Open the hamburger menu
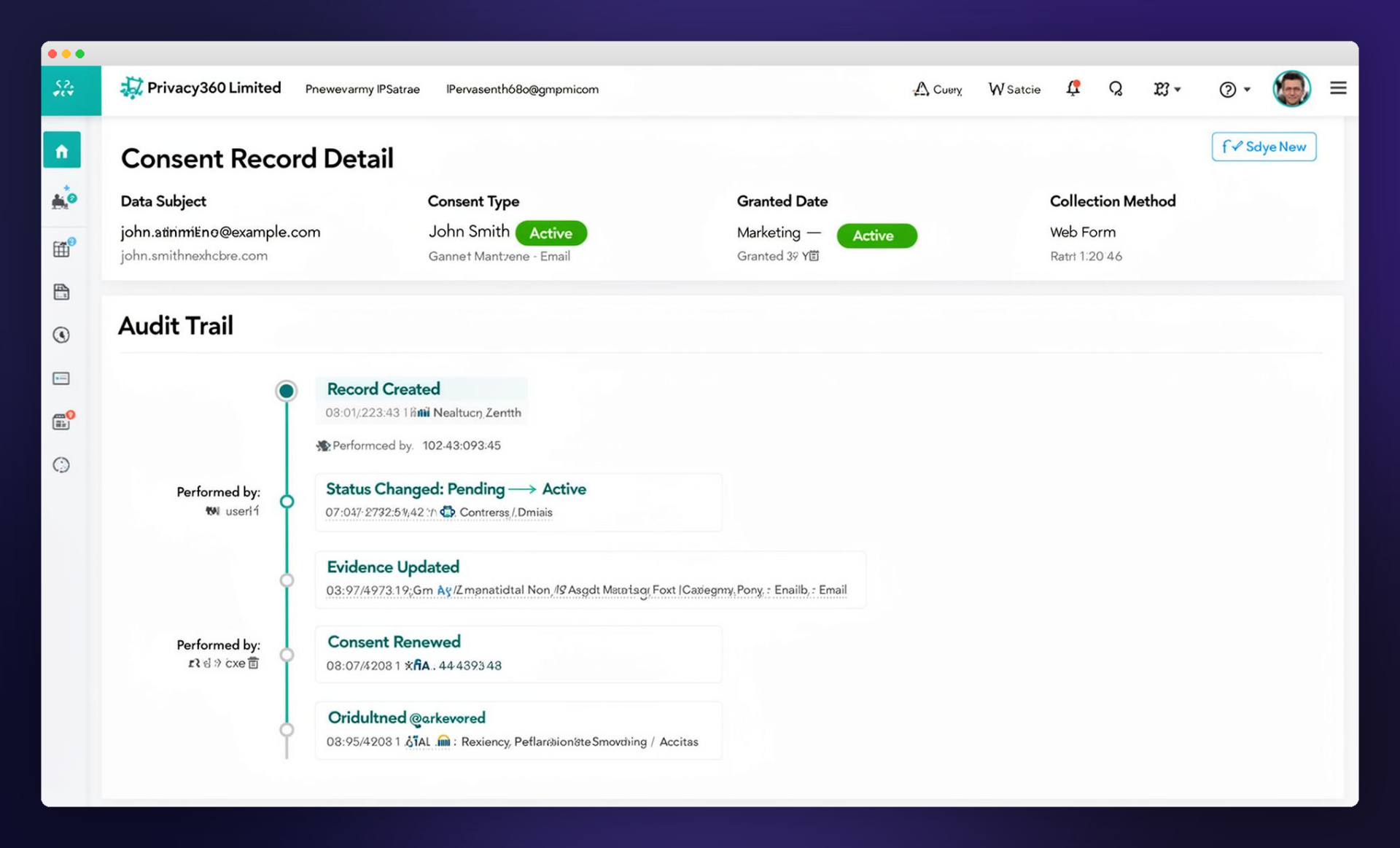Viewport: 1400px width, 848px height. click(x=1338, y=88)
